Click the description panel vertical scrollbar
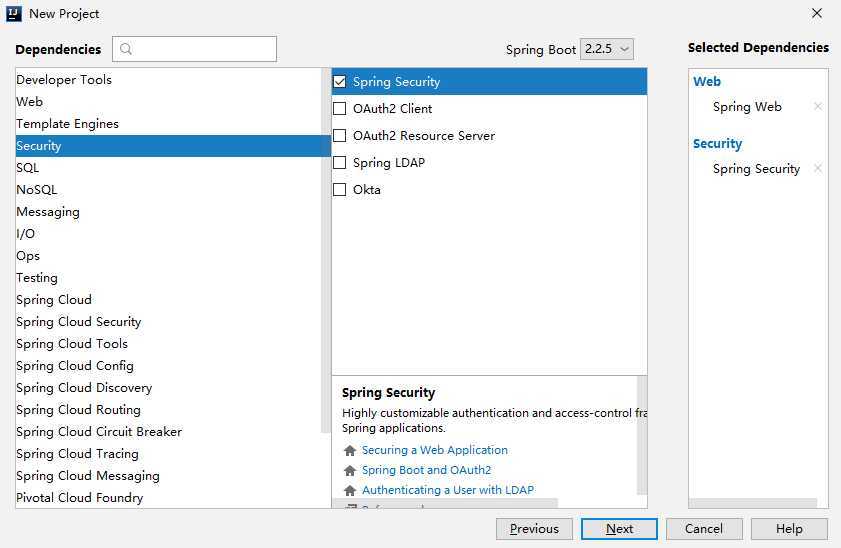The width and height of the screenshot is (841, 548). (641, 435)
